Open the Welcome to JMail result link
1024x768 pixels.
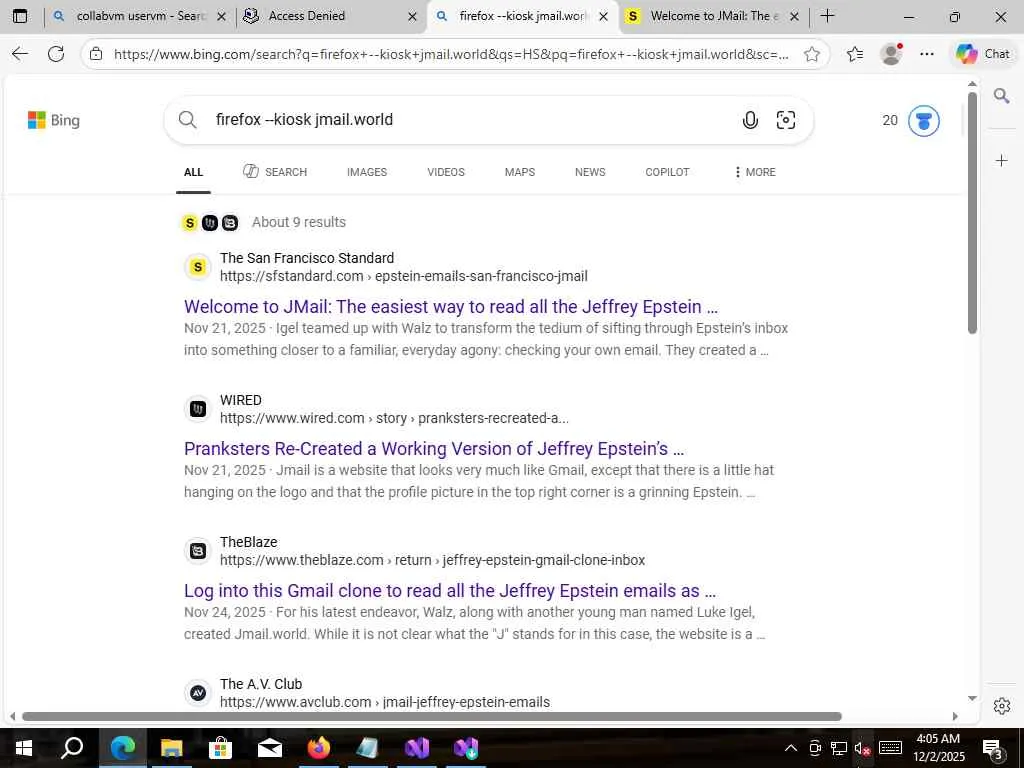451,307
